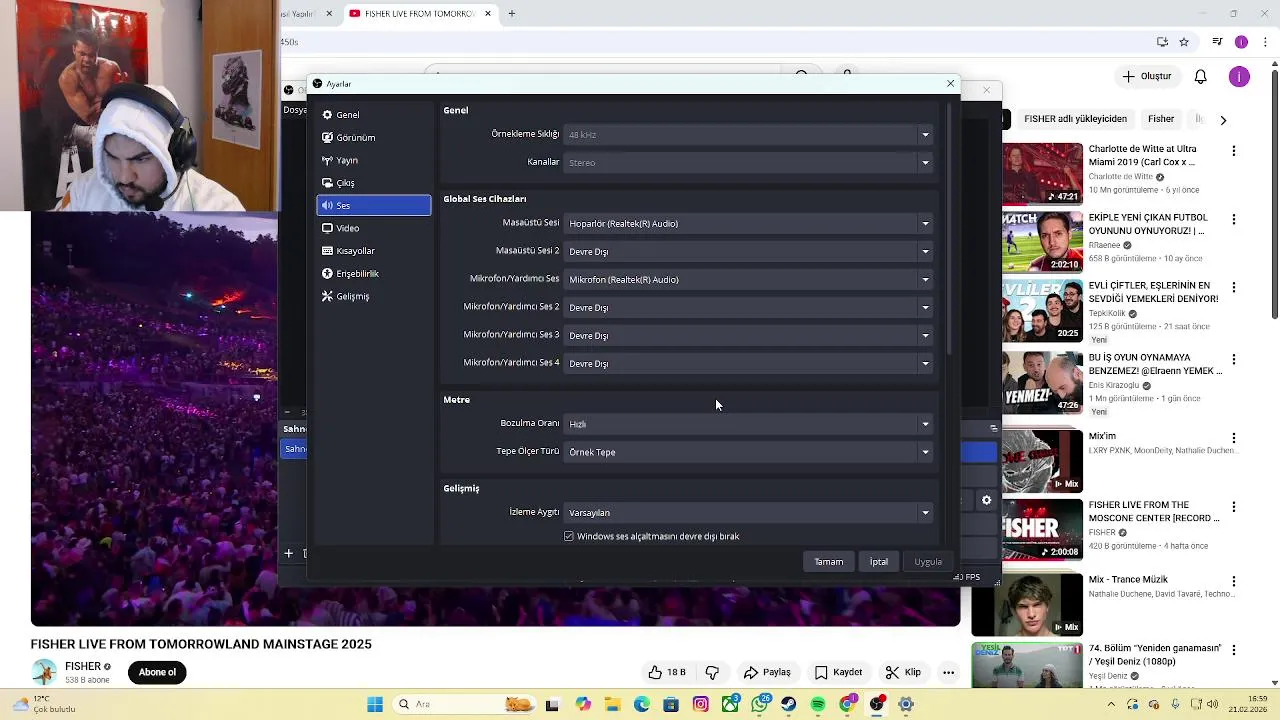Viewport: 1280px width, 720px height.
Task: Open Mikrofon/Yardımcı Ses 4 dropdown
Action: click(x=748, y=364)
